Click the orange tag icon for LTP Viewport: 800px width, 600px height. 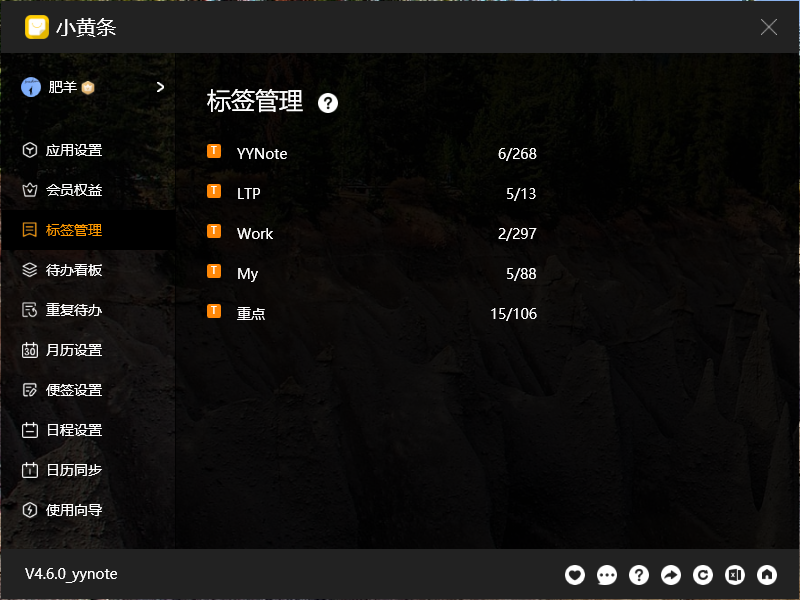tap(214, 191)
